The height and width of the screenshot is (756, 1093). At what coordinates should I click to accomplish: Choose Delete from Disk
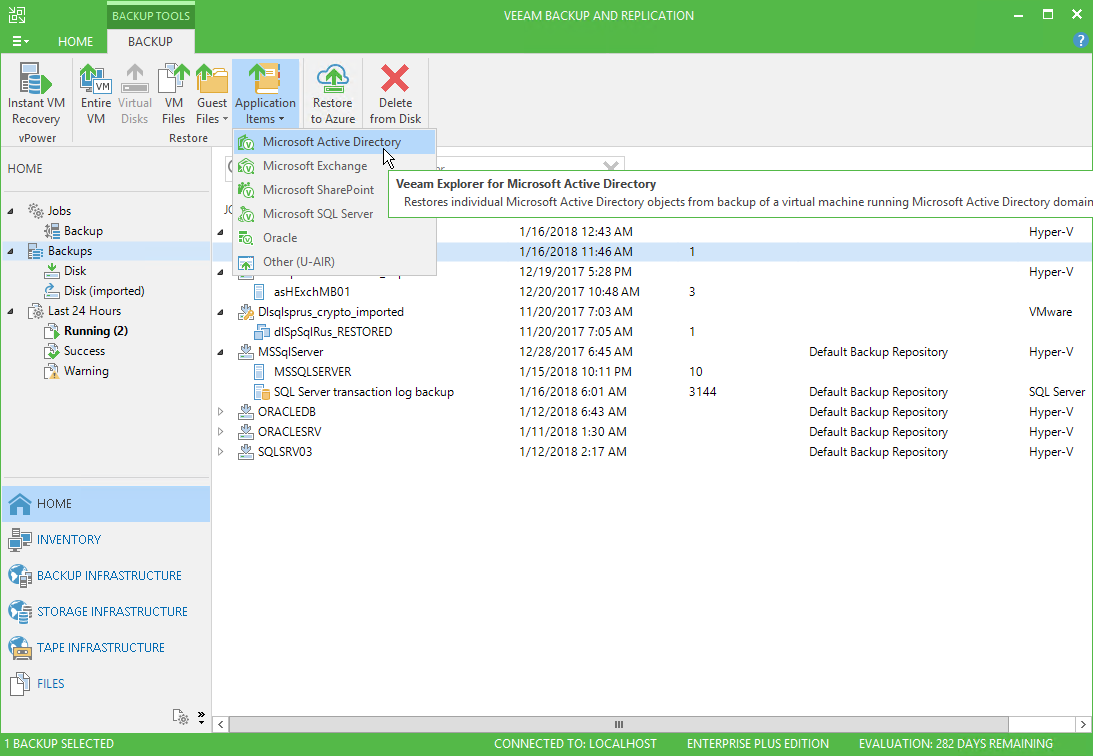[x=395, y=94]
